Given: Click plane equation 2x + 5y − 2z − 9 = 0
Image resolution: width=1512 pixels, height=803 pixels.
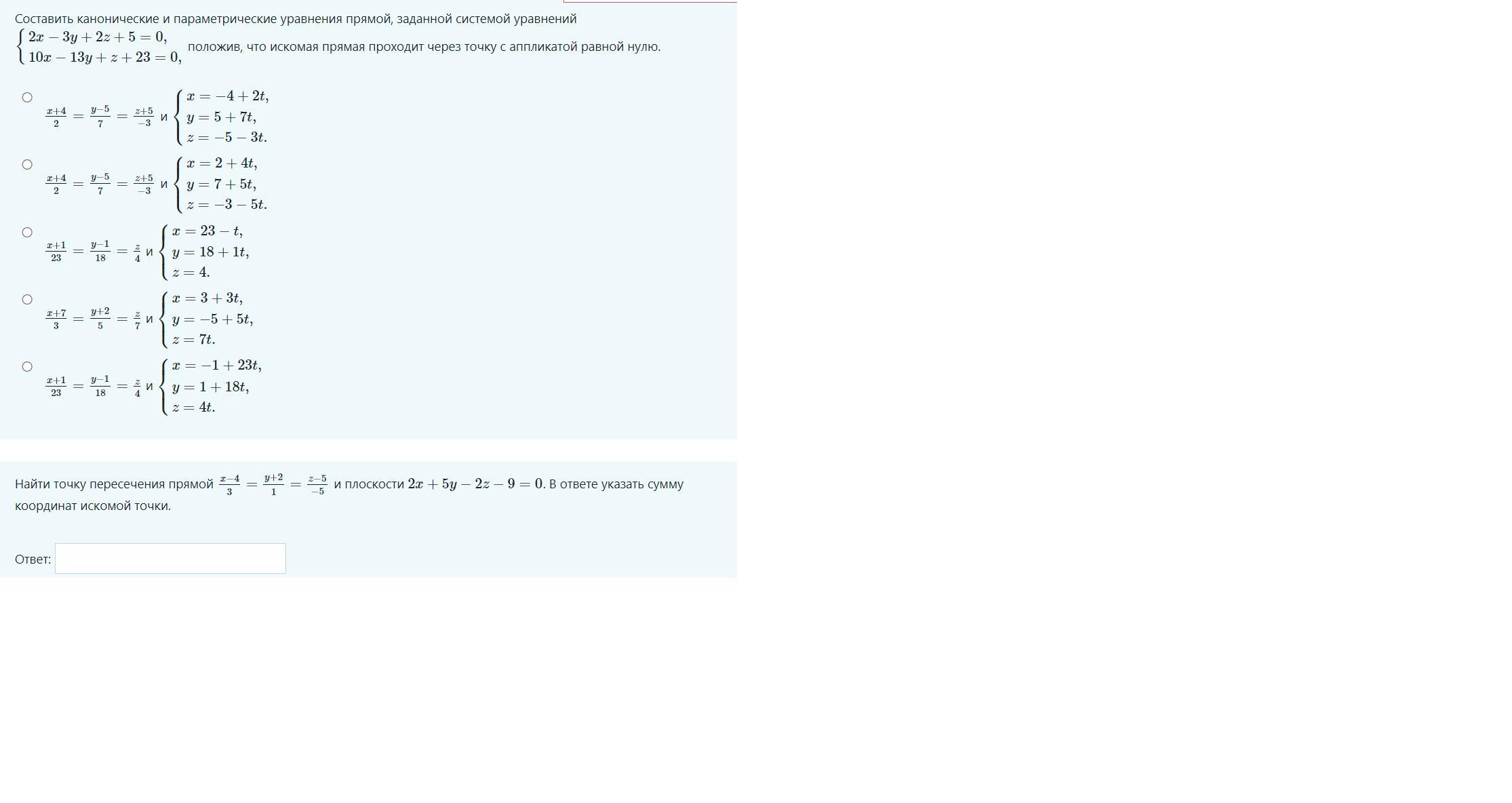Looking at the screenshot, I should [475, 484].
